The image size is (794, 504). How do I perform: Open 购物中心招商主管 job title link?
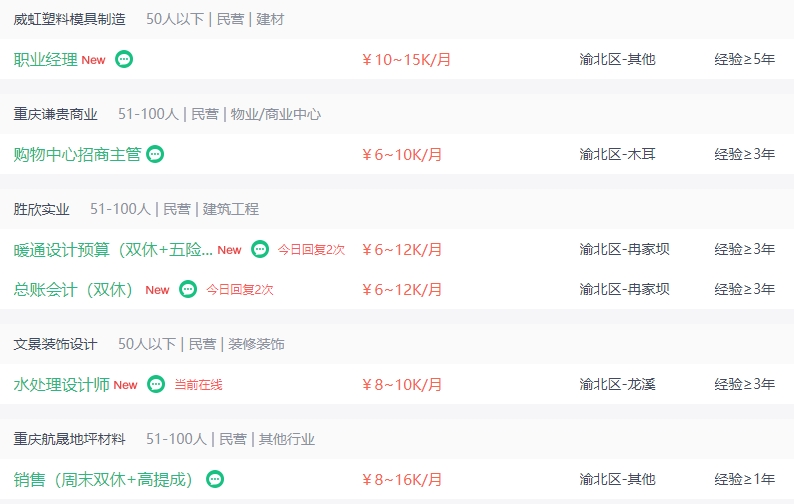click(x=77, y=154)
